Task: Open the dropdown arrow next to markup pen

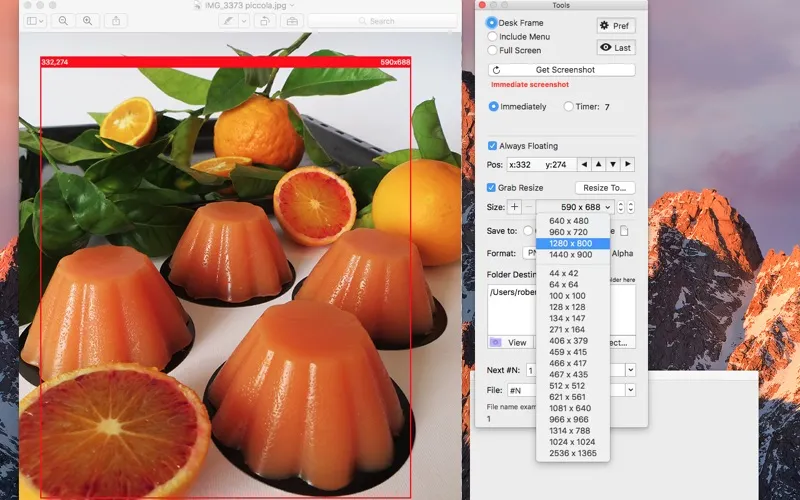Action: (244, 21)
